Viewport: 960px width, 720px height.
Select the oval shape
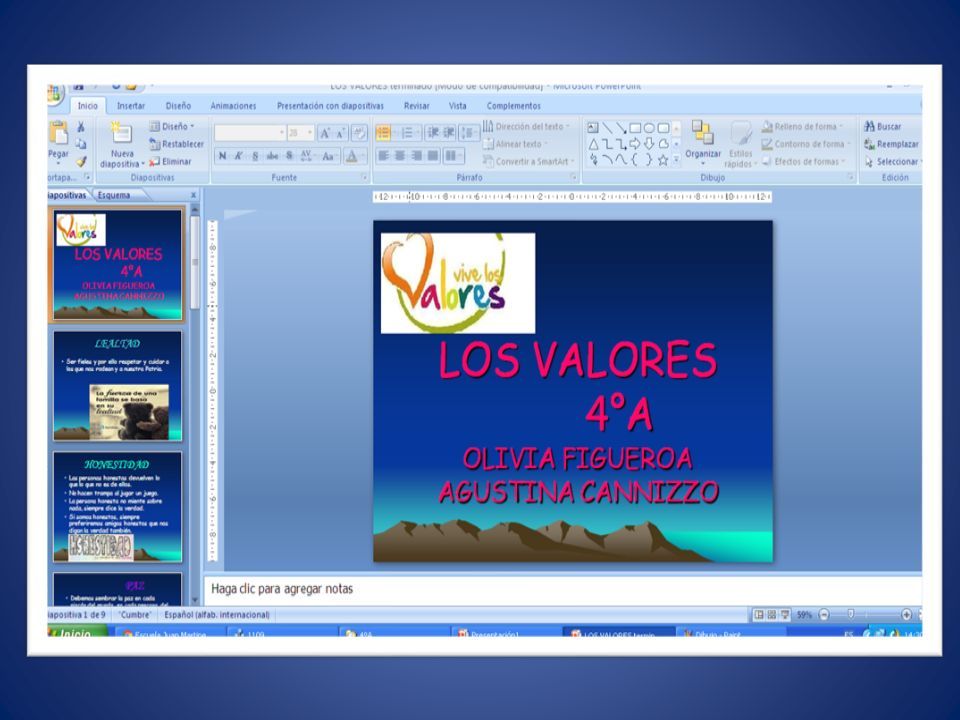[649, 128]
